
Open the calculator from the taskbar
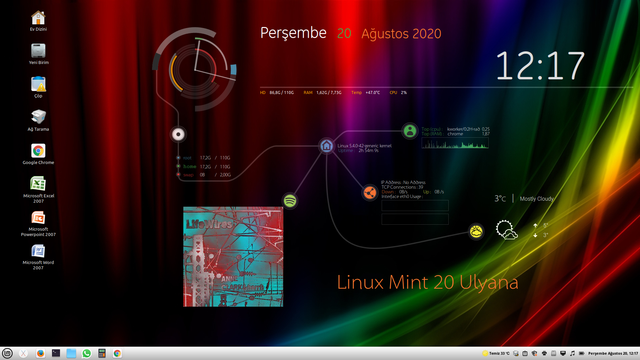102,353
